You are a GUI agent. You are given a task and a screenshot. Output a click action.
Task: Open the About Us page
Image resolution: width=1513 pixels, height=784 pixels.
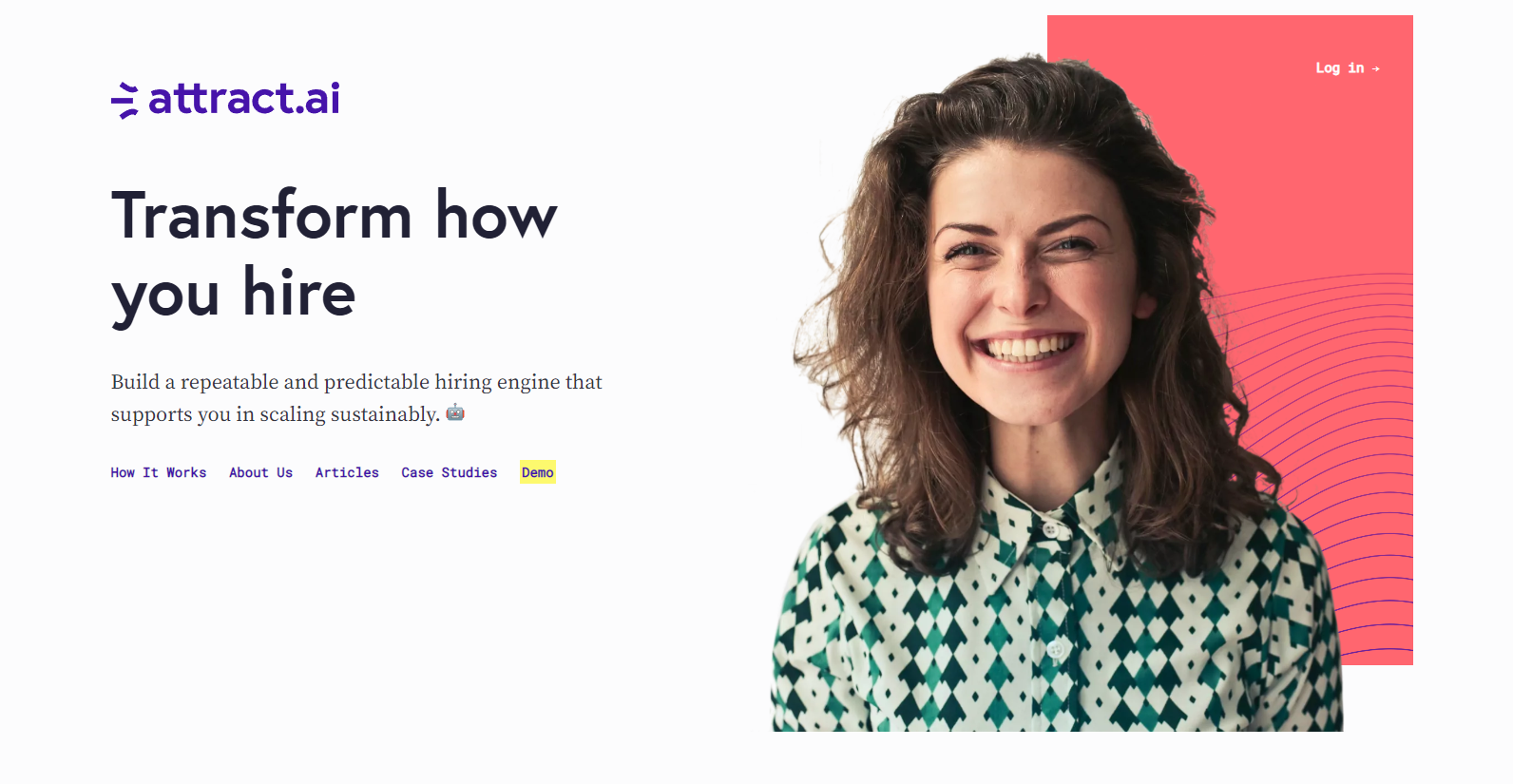pyautogui.click(x=260, y=472)
